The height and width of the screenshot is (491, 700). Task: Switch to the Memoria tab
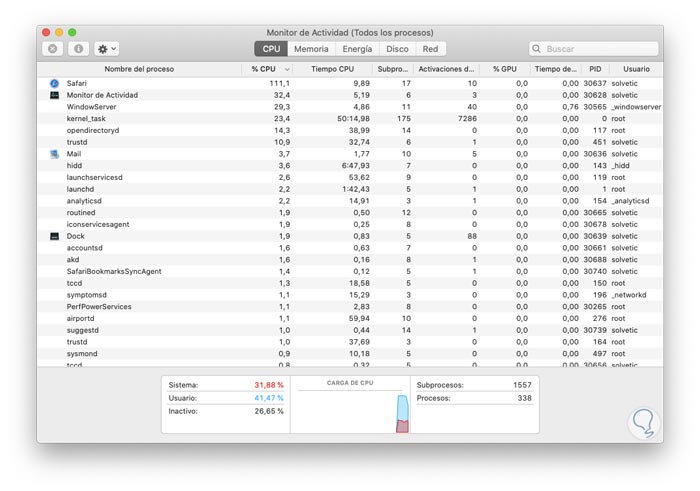[311, 49]
